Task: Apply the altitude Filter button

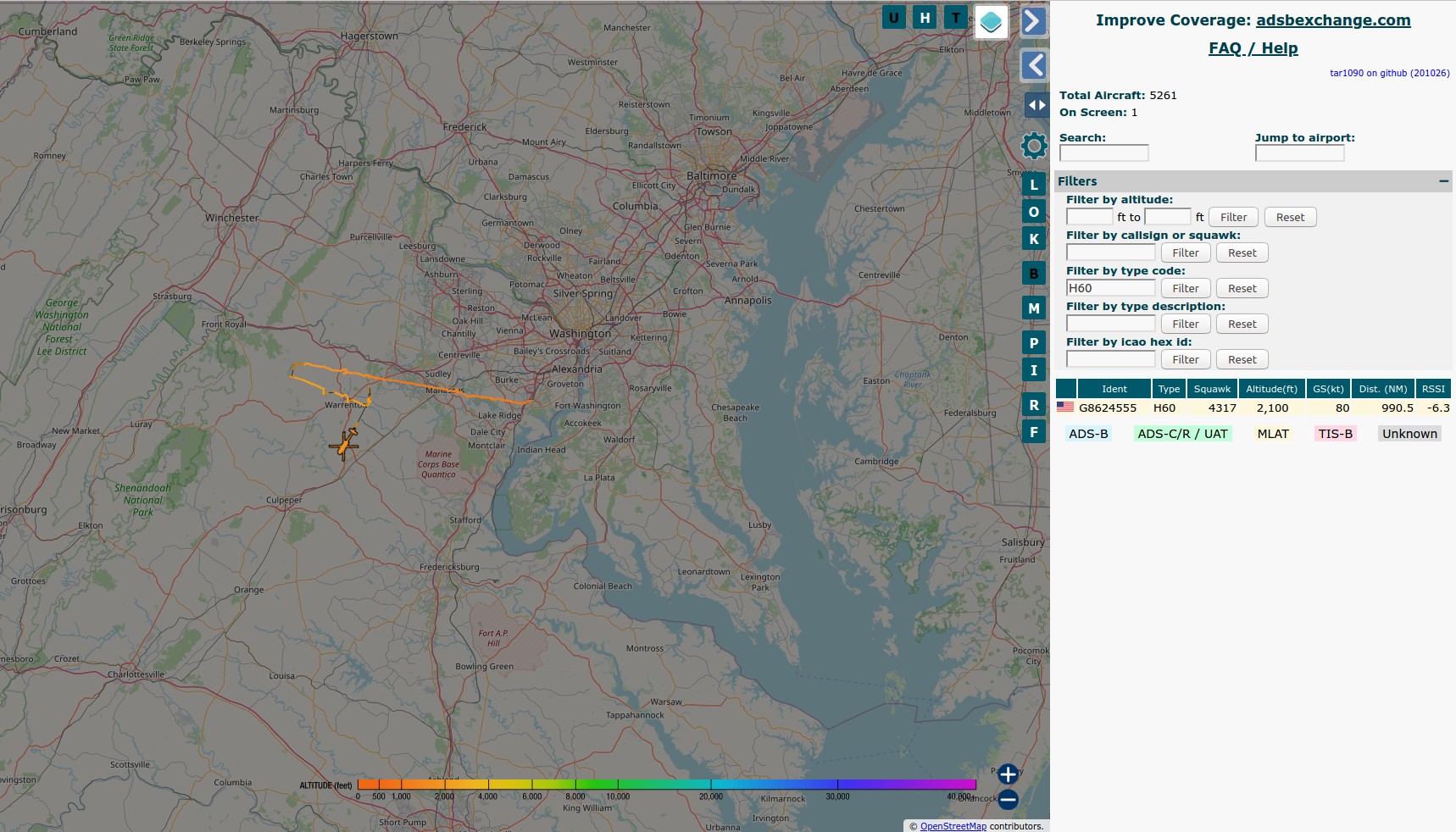Action: click(x=1233, y=217)
